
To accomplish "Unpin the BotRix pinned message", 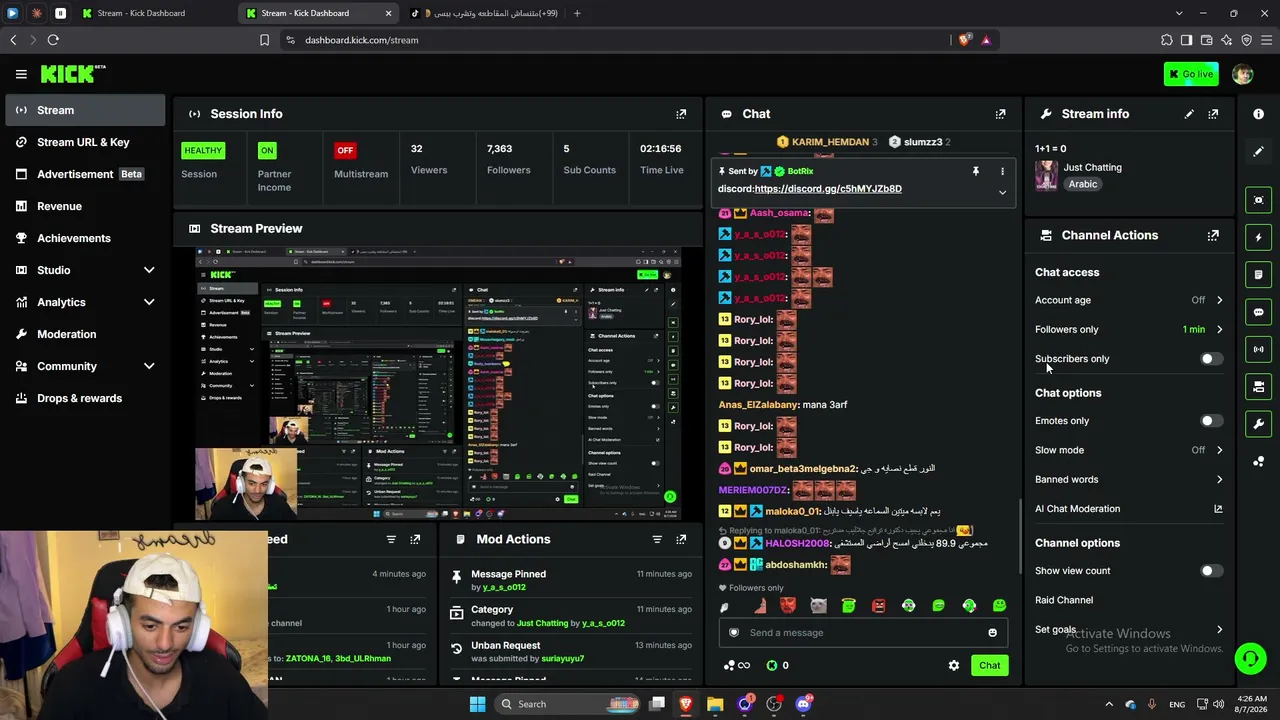I will [x=976, y=171].
